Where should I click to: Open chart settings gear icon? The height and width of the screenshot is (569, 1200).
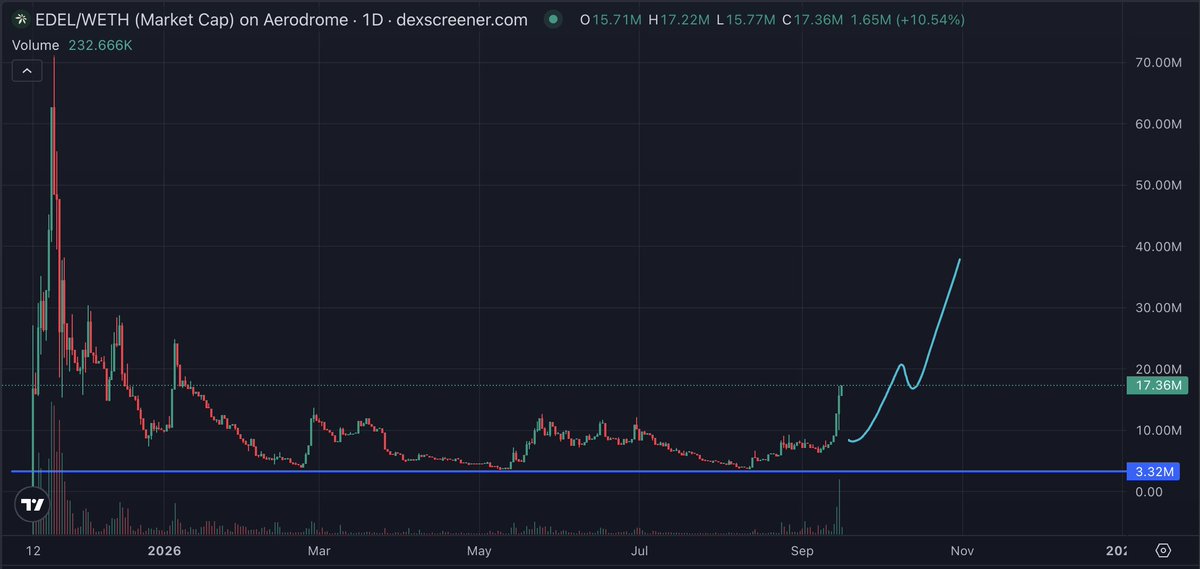[1163, 550]
